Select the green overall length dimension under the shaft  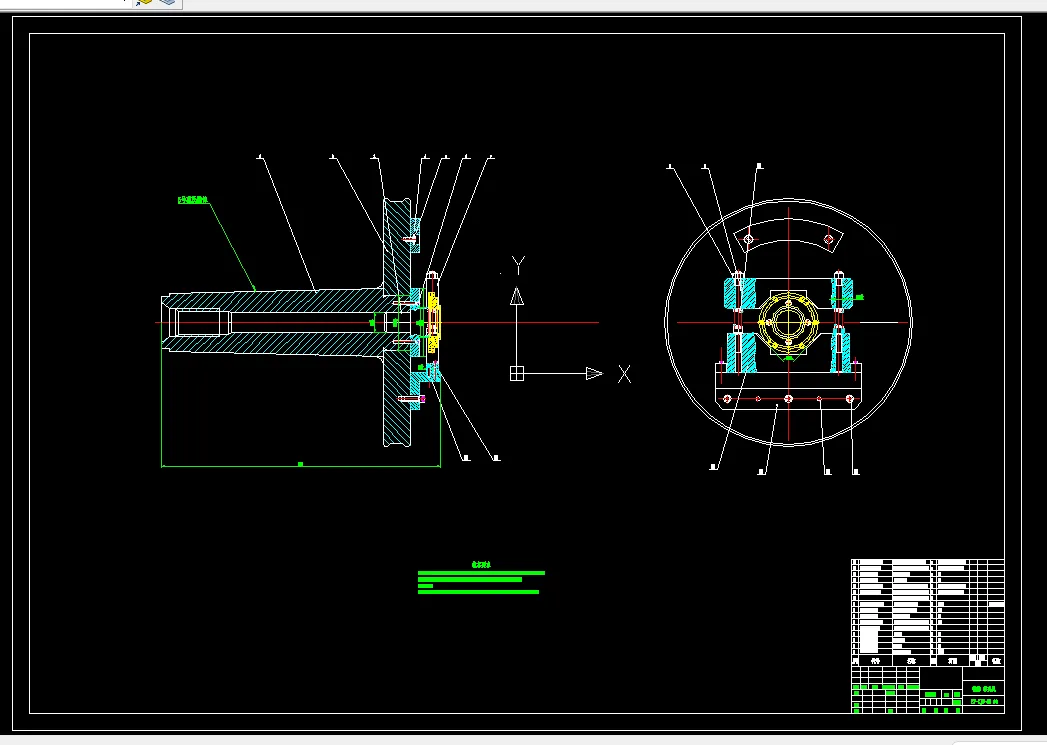click(x=300, y=465)
